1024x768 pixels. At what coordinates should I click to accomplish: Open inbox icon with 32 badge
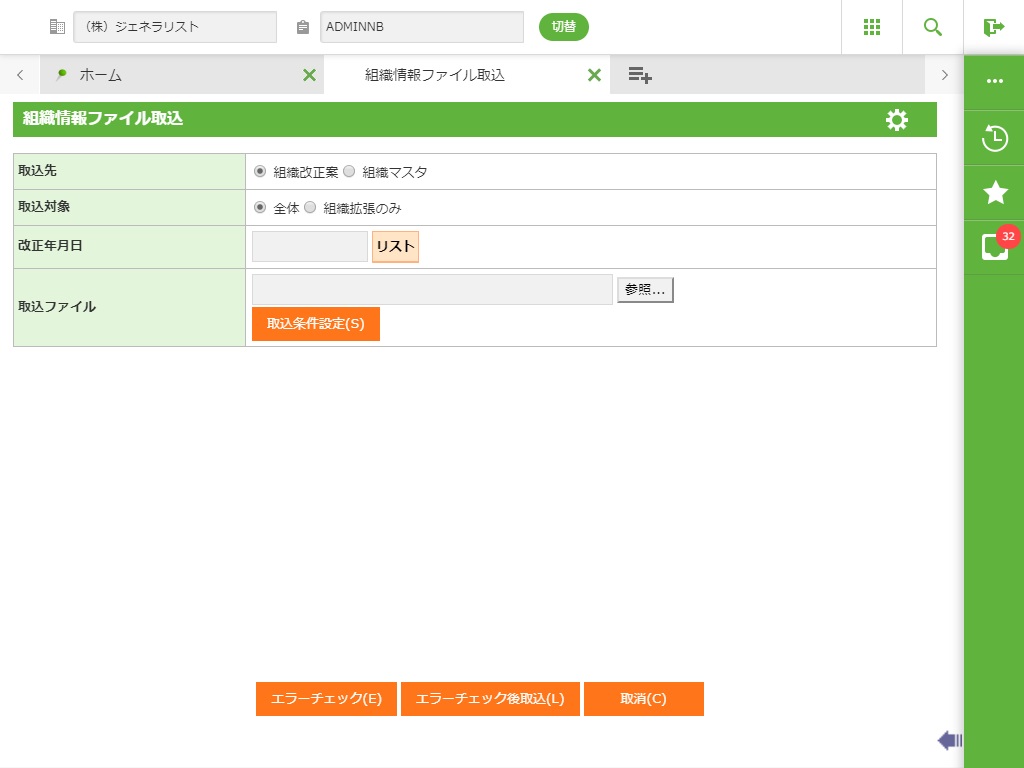[x=994, y=247]
